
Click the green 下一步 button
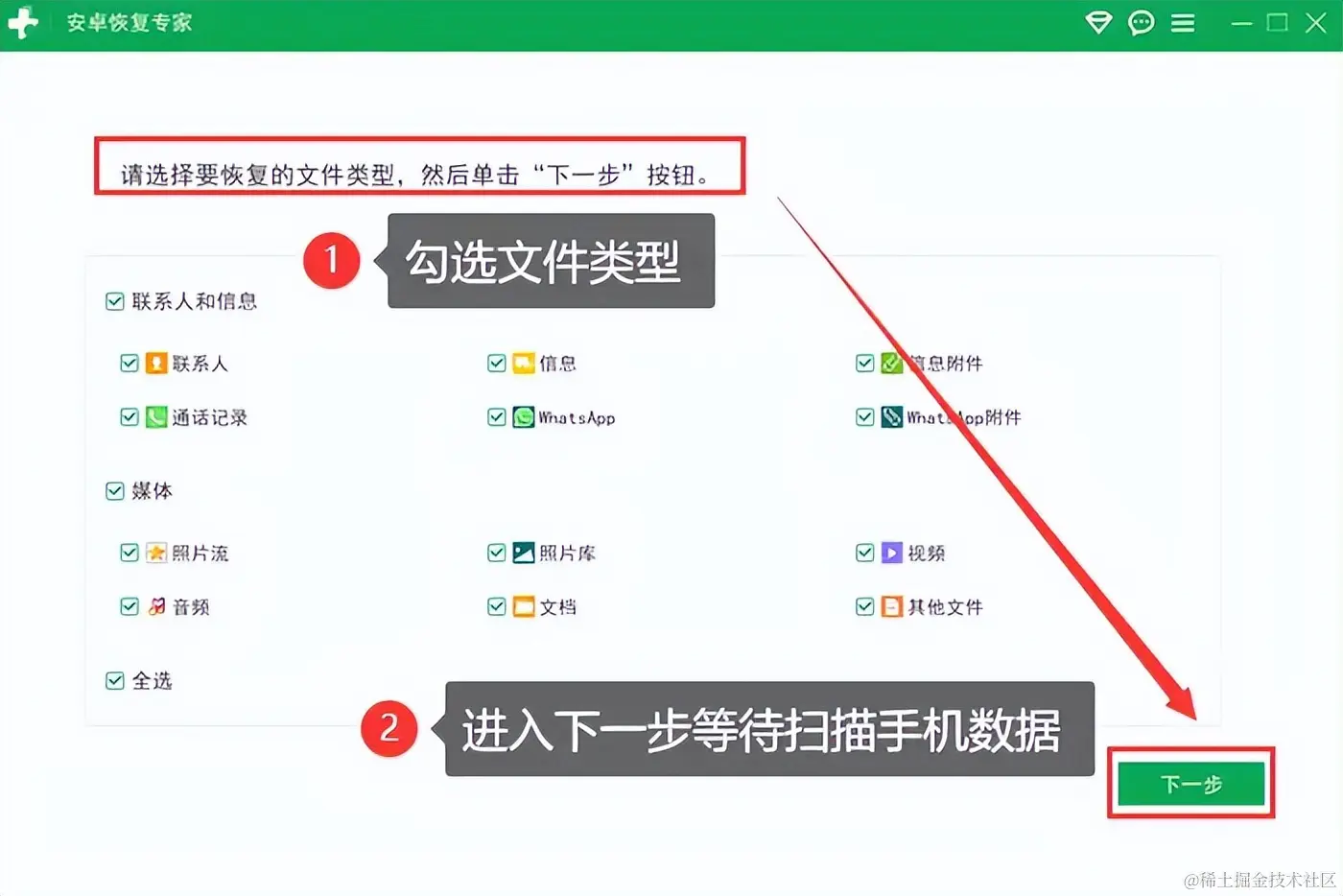pos(1191,784)
